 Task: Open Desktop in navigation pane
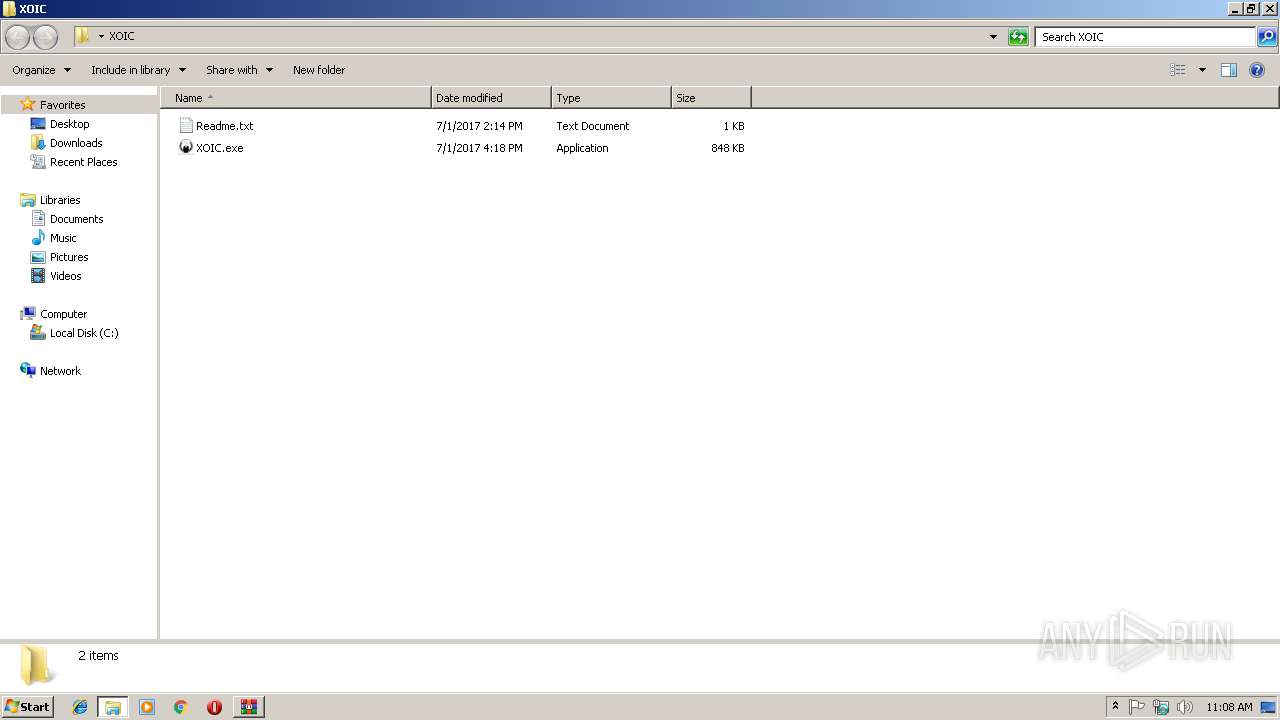(x=70, y=124)
